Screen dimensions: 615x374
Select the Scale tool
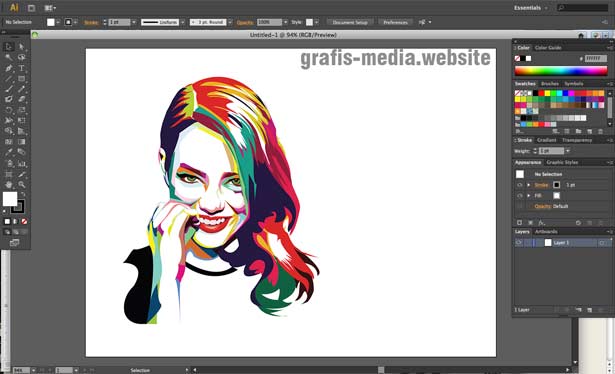click(x=22, y=110)
